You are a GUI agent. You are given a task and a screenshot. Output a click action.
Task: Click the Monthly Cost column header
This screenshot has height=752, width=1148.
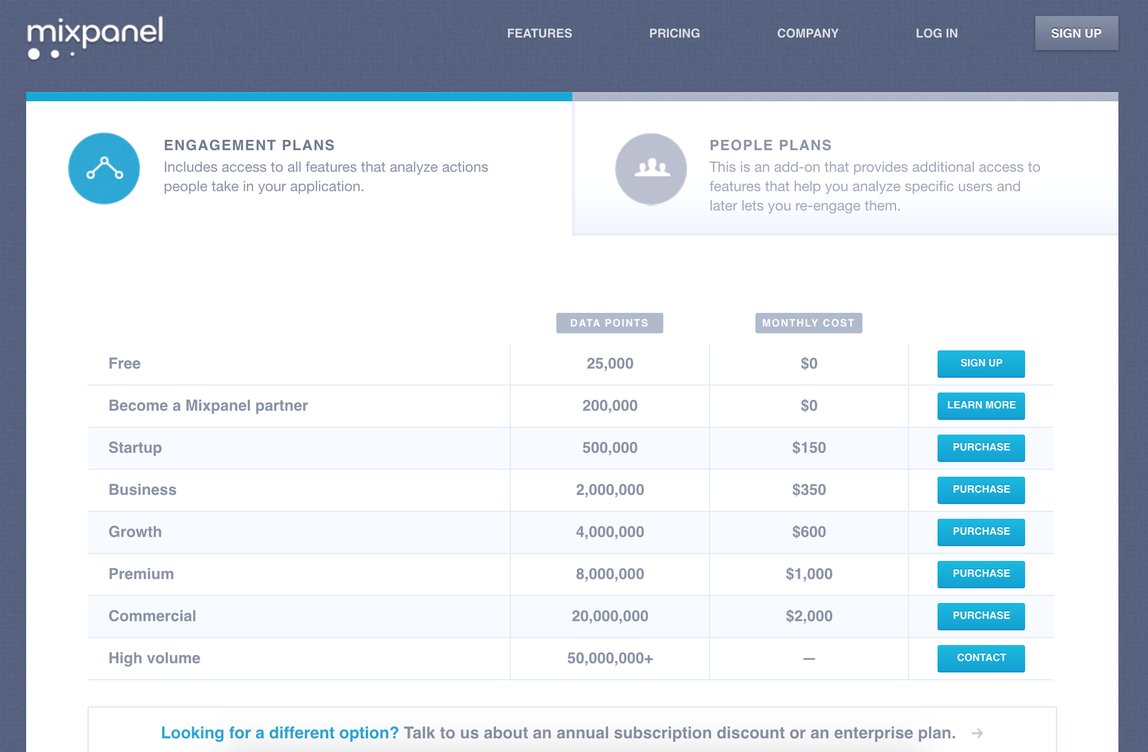[808, 323]
